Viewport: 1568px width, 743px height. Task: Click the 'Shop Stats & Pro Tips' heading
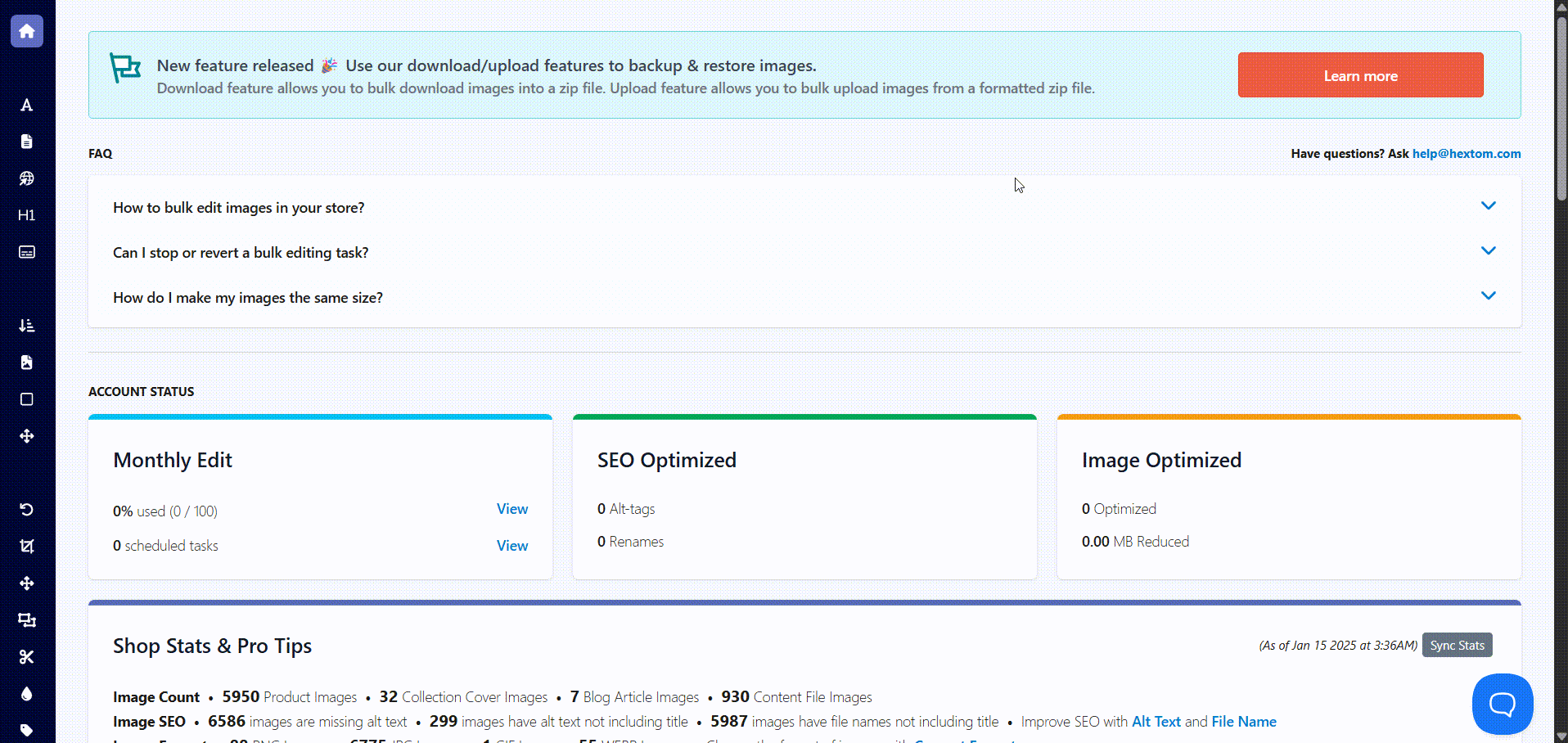click(x=212, y=646)
